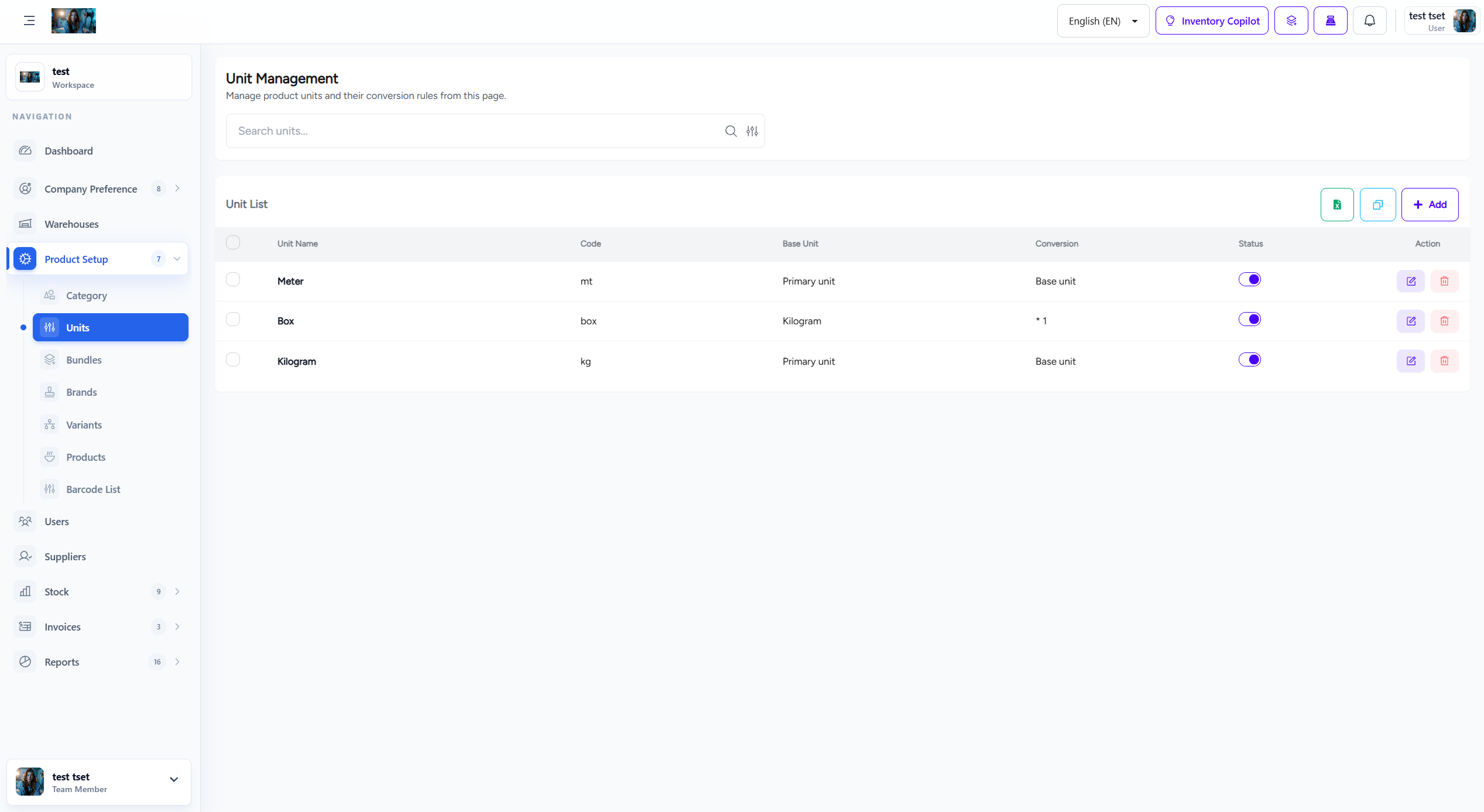This screenshot has width=1484, height=812.
Task: Open the English (EN) language dropdown
Action: pos(1103,21)
